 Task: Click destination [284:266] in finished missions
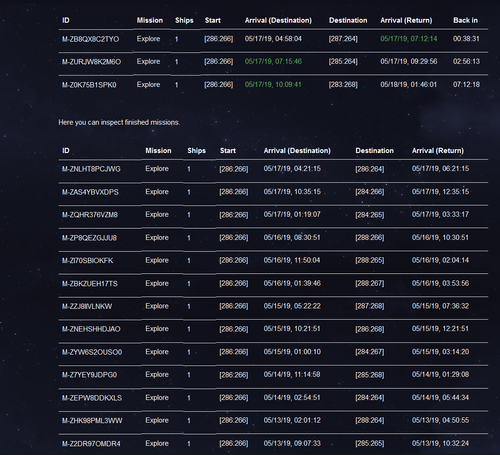tap(369, 192)
